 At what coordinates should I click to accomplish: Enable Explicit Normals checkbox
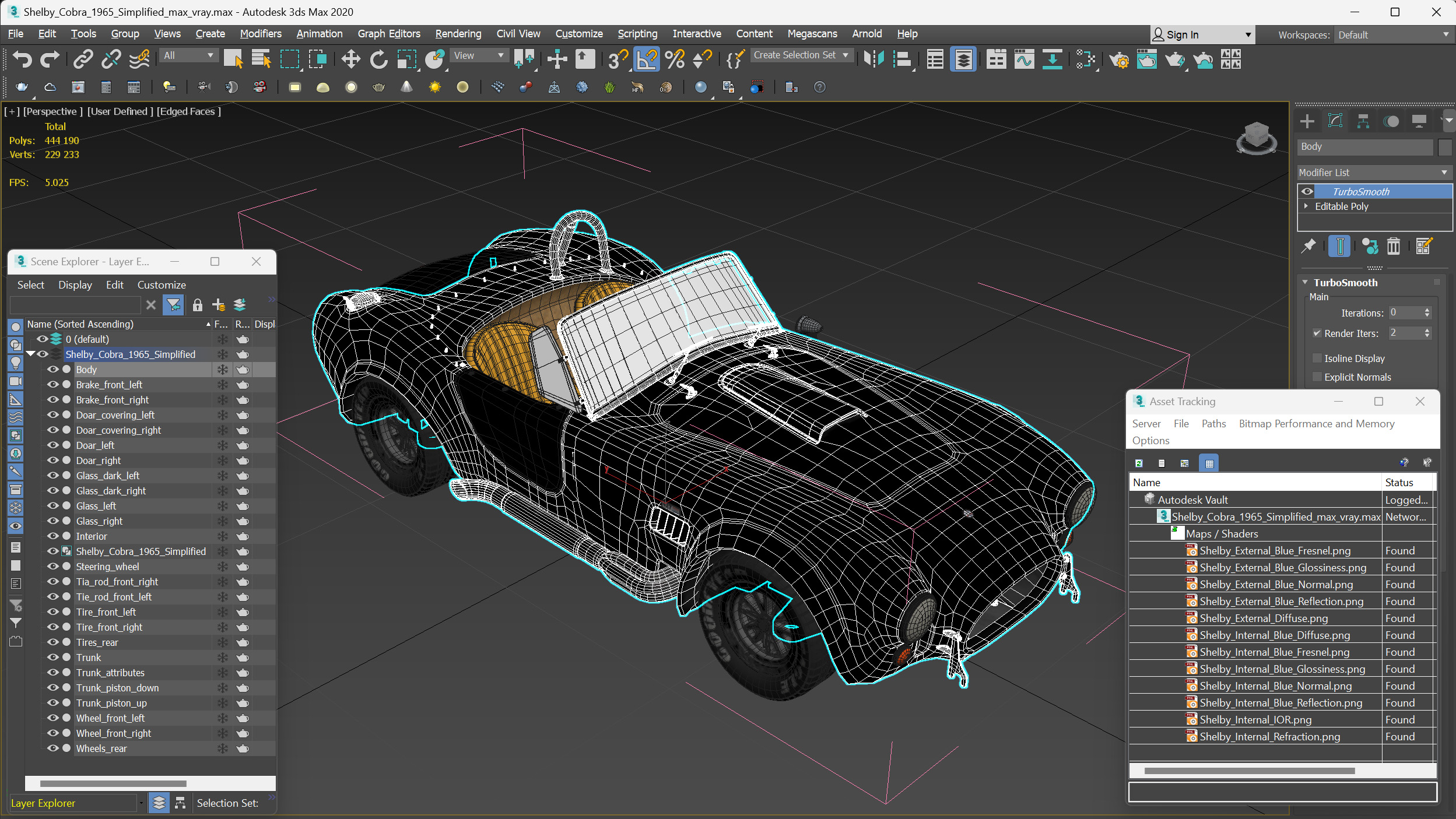click(x=1317, y=377)
